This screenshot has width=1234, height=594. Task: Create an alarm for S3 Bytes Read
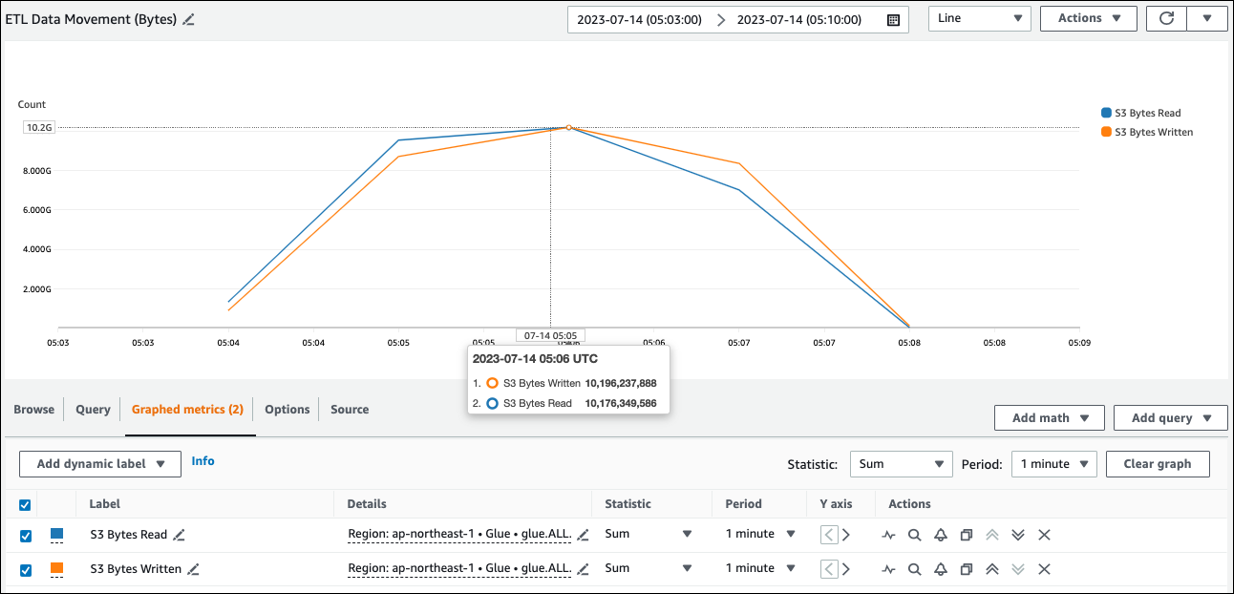[940, 534]
